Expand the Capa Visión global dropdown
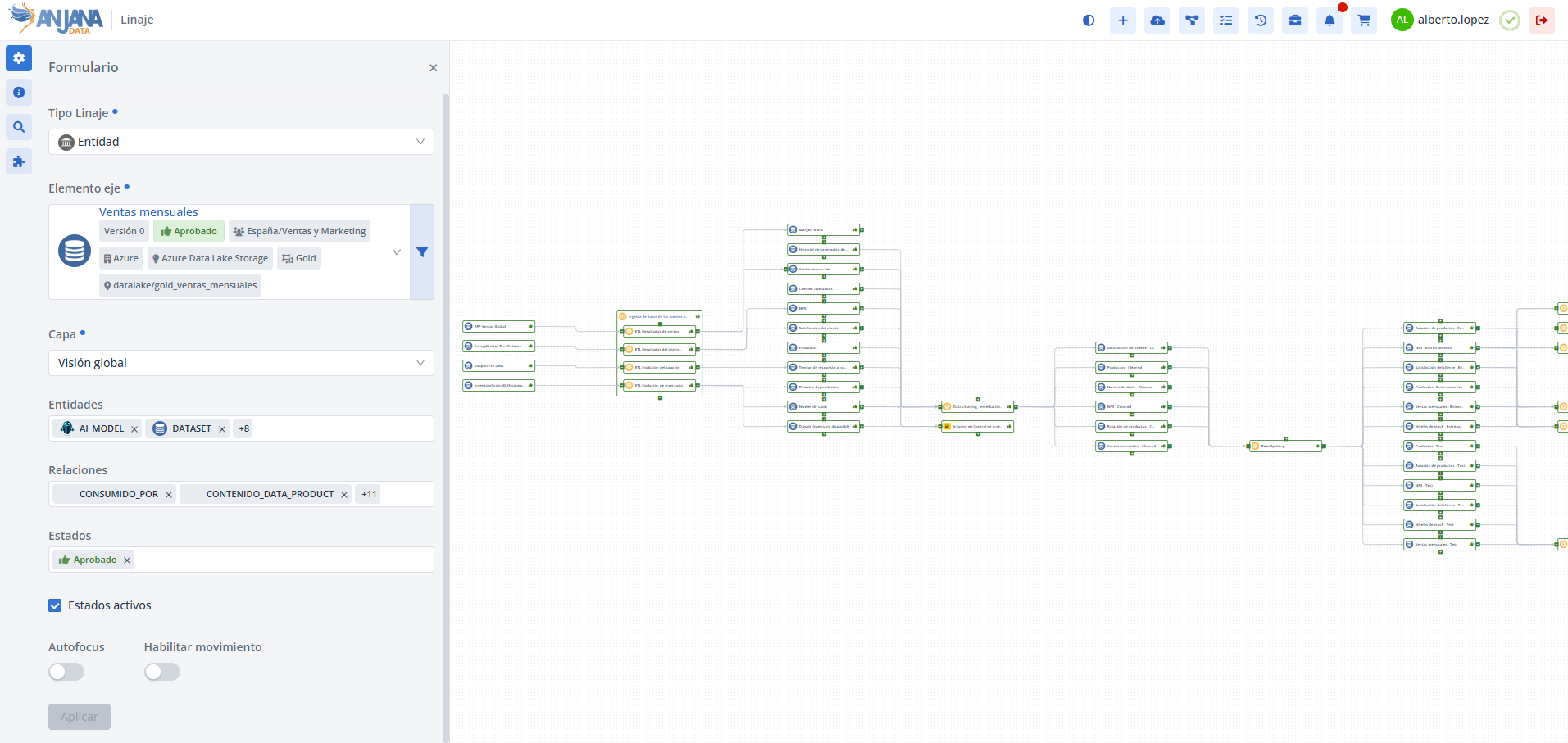Screen dimensions: 1568x743 pyautogui.click(x=241, y=363)
